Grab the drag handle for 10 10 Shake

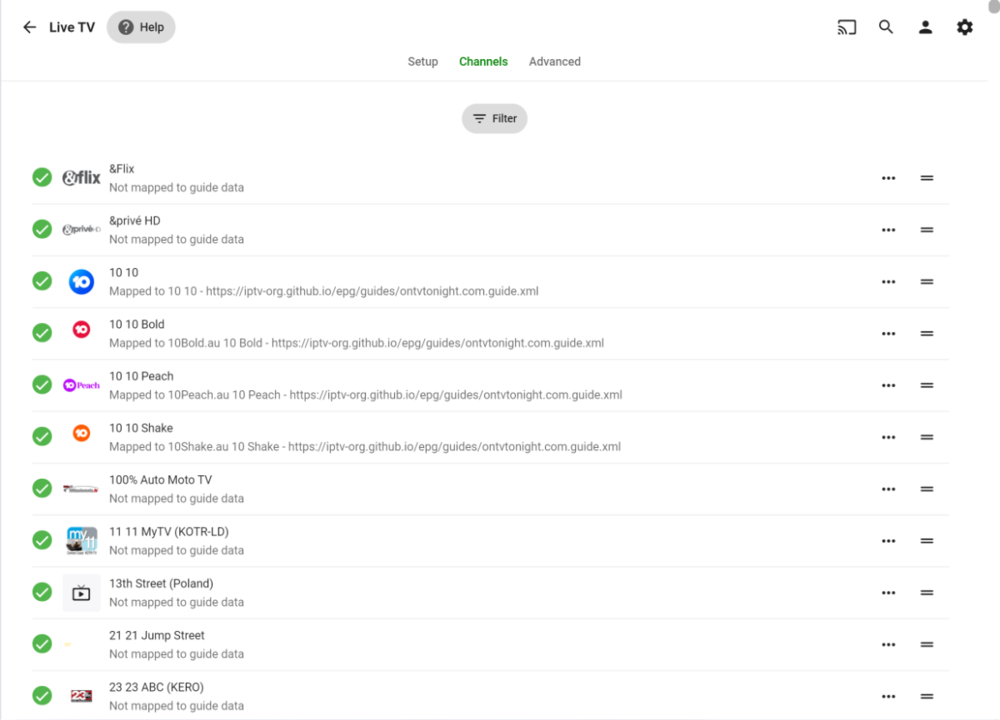(x=926, y=437)
